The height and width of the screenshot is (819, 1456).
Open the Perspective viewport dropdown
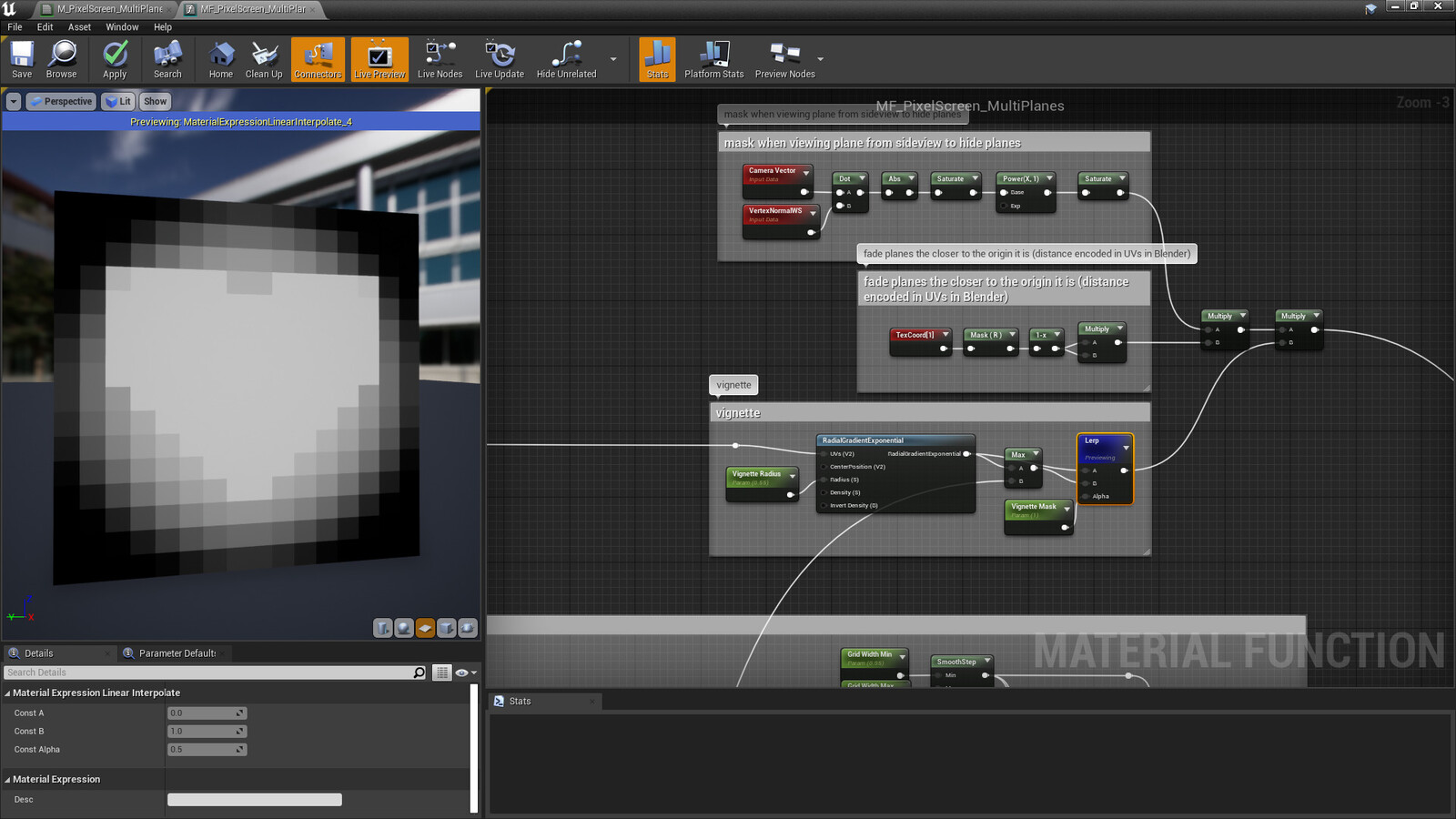pyautogui.click(x=60, y=101)
